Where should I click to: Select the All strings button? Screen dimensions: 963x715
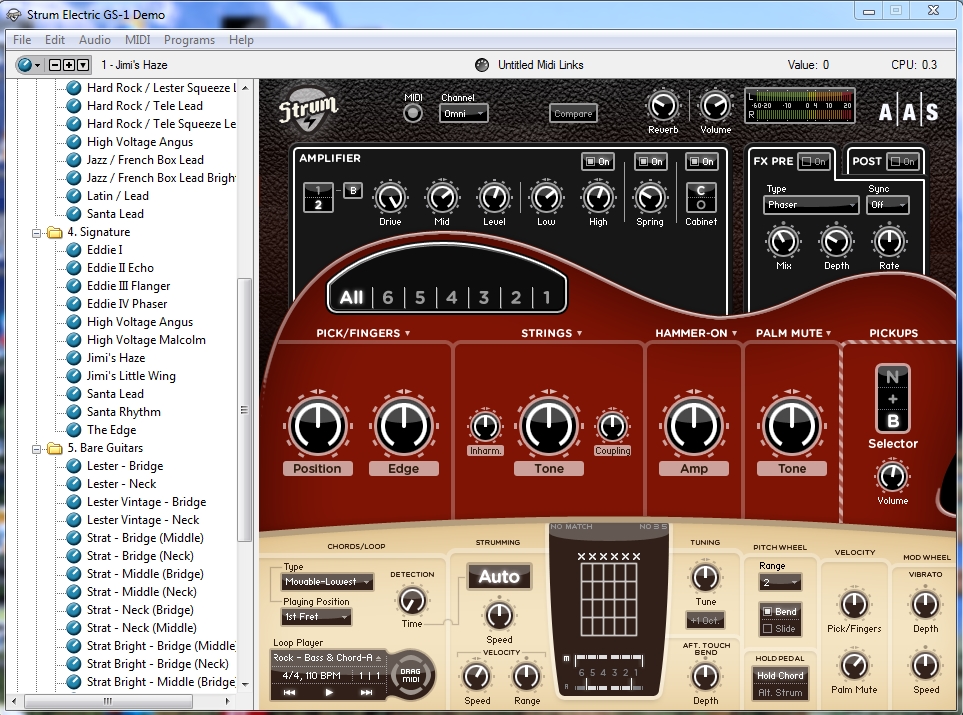click(x=351, y=298)
